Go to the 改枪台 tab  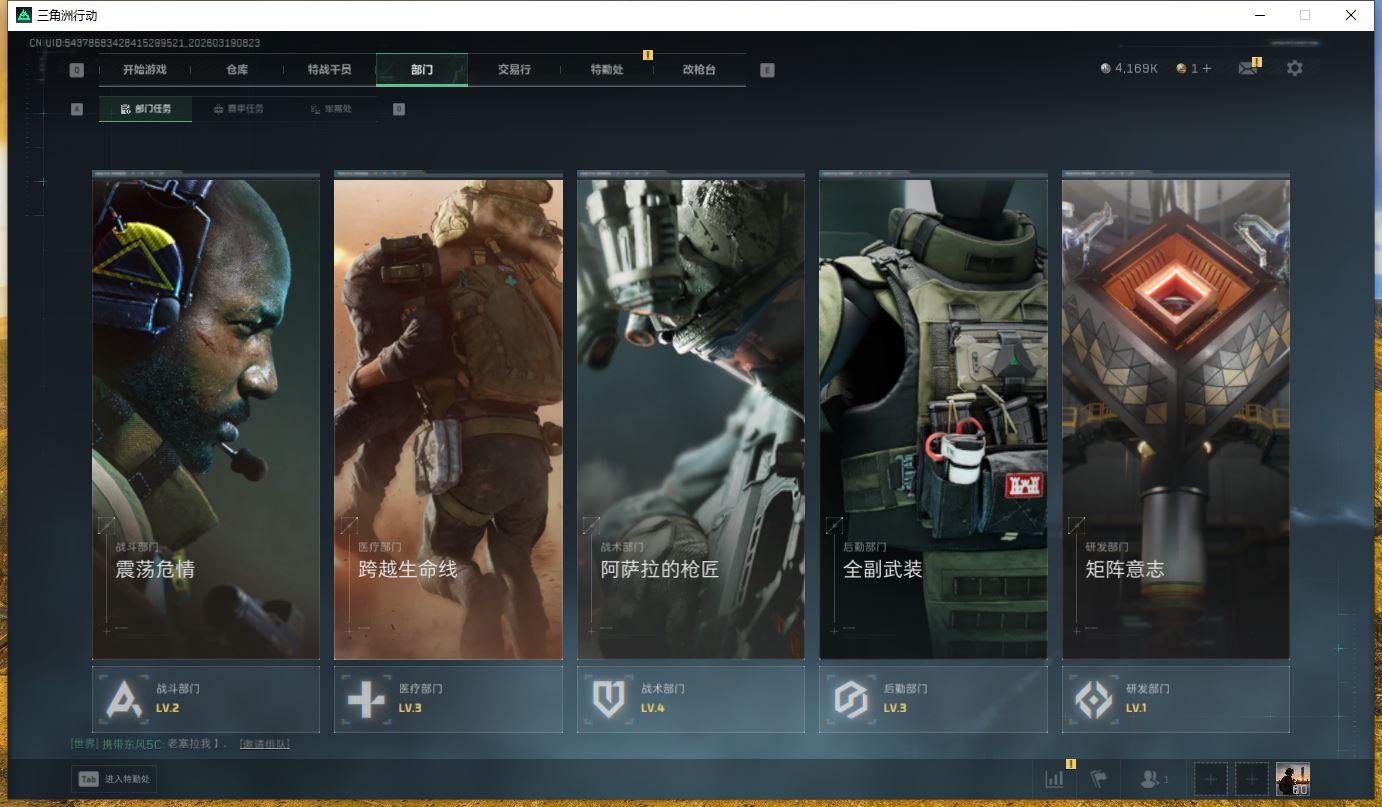pyautogui.click(x=699, y=70)
